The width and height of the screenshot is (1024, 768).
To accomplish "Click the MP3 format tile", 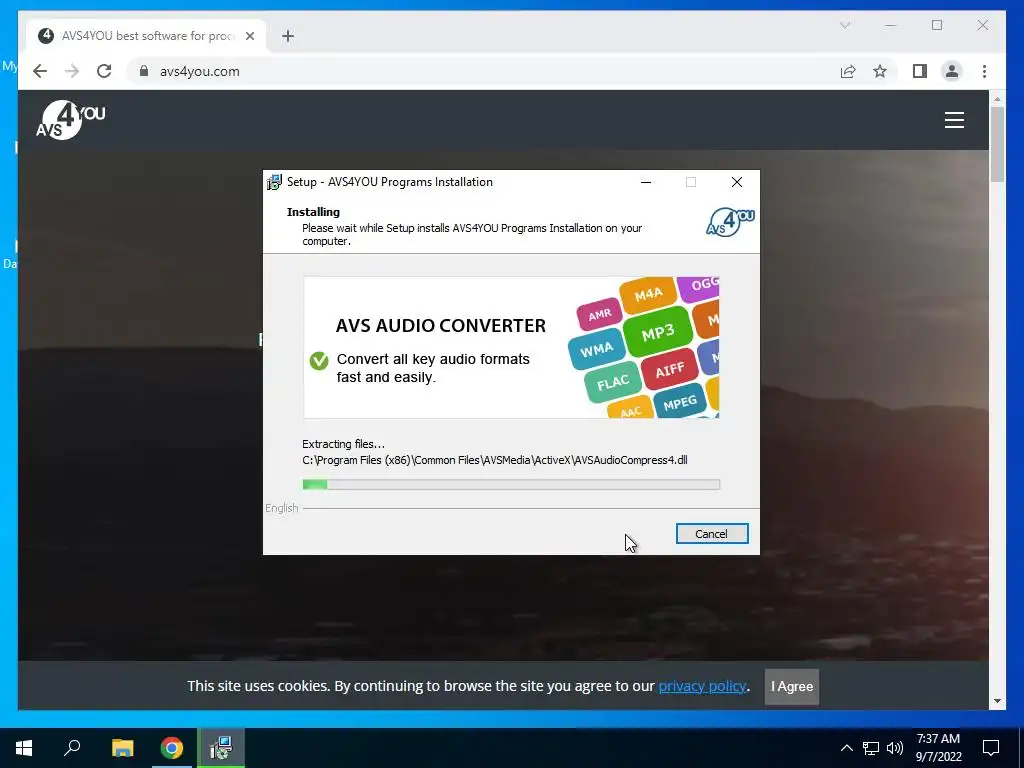I will point(657,333).
